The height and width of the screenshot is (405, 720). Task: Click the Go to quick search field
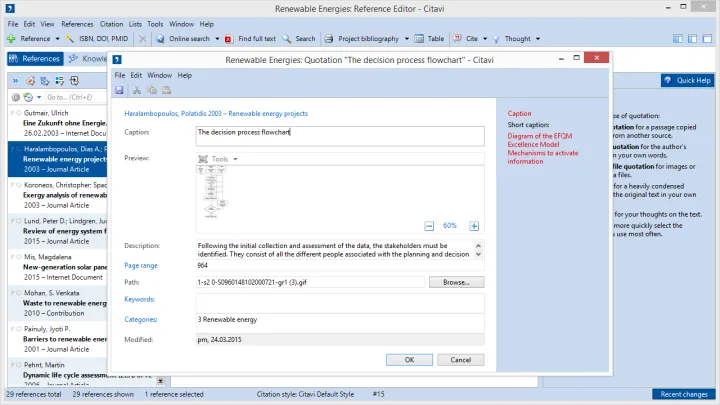click(75, 97)
